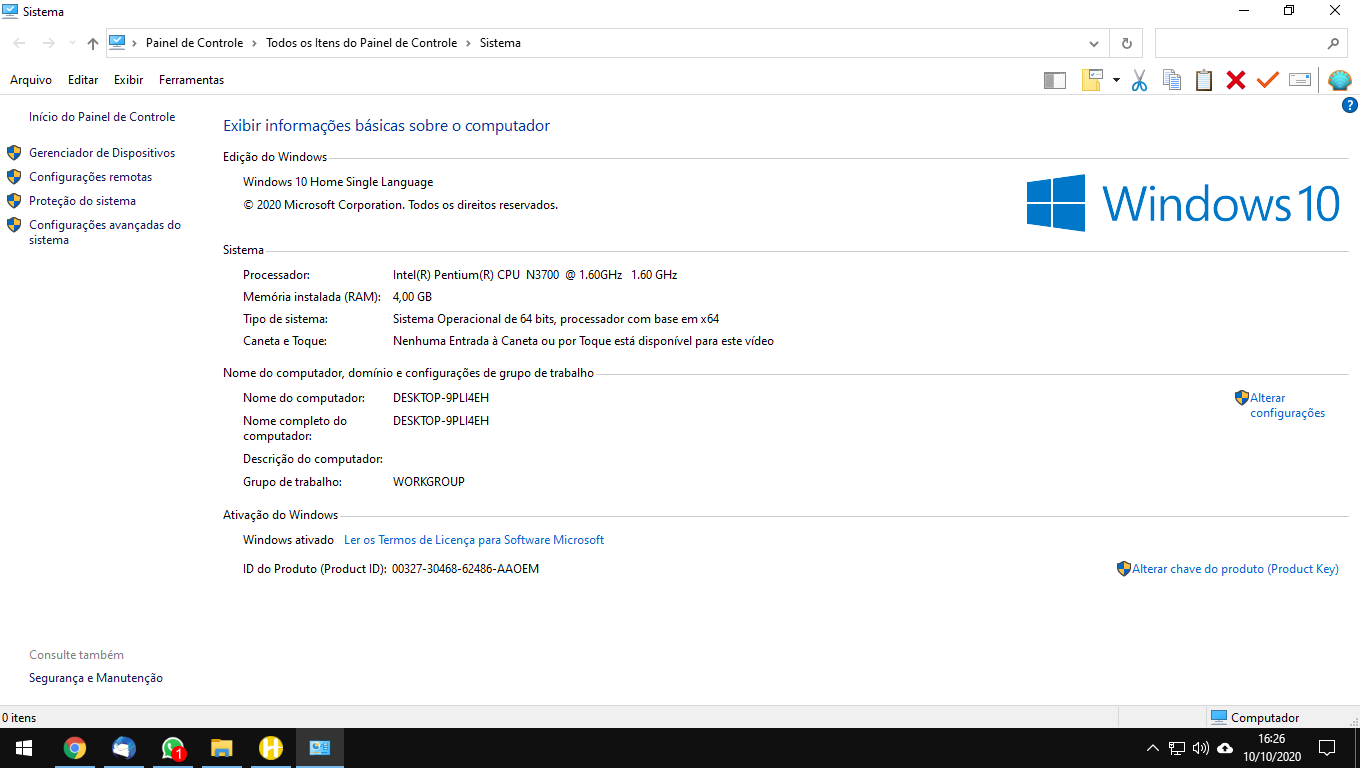Click the Windows 10 logo
The image size is (1360, 768).
[x=1183, y=203]
